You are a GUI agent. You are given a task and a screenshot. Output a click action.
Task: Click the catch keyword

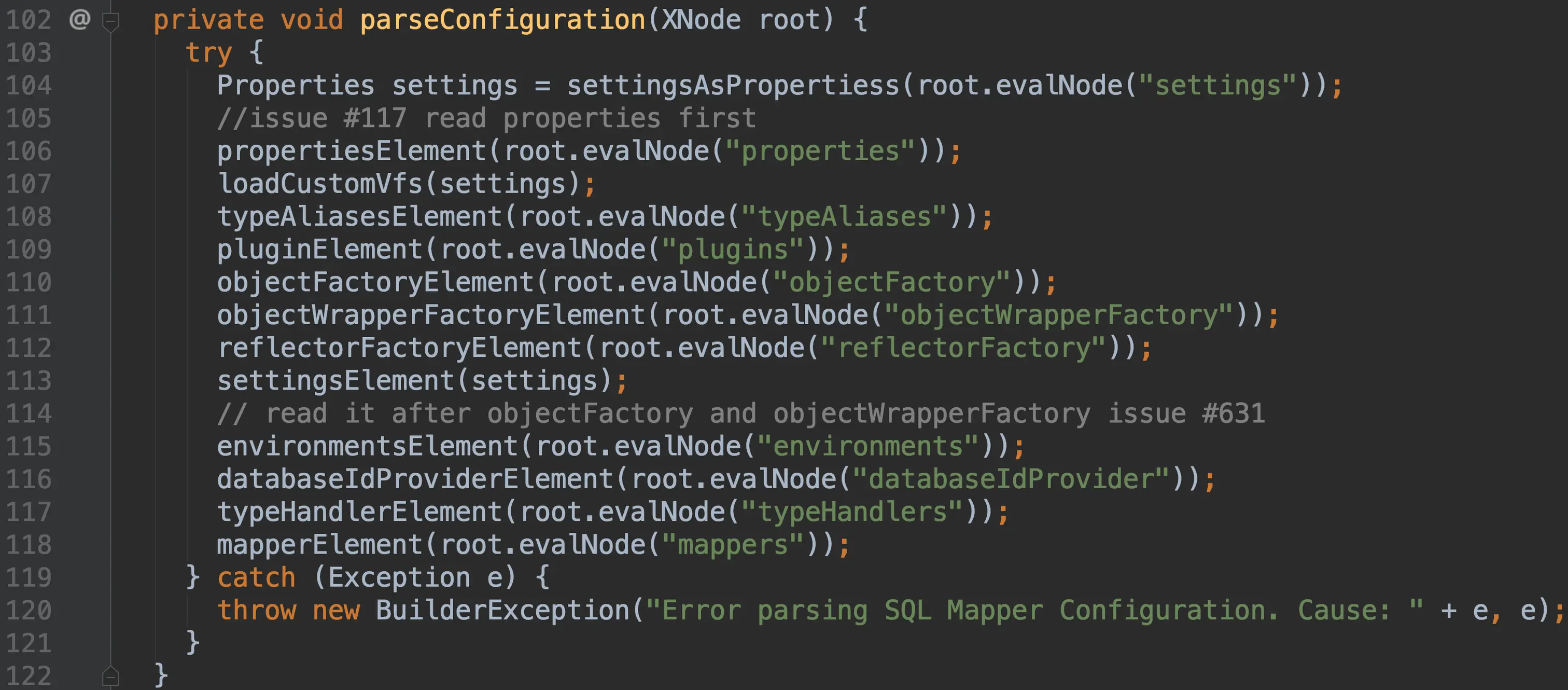pyautogui.click(x=256, y=577)
